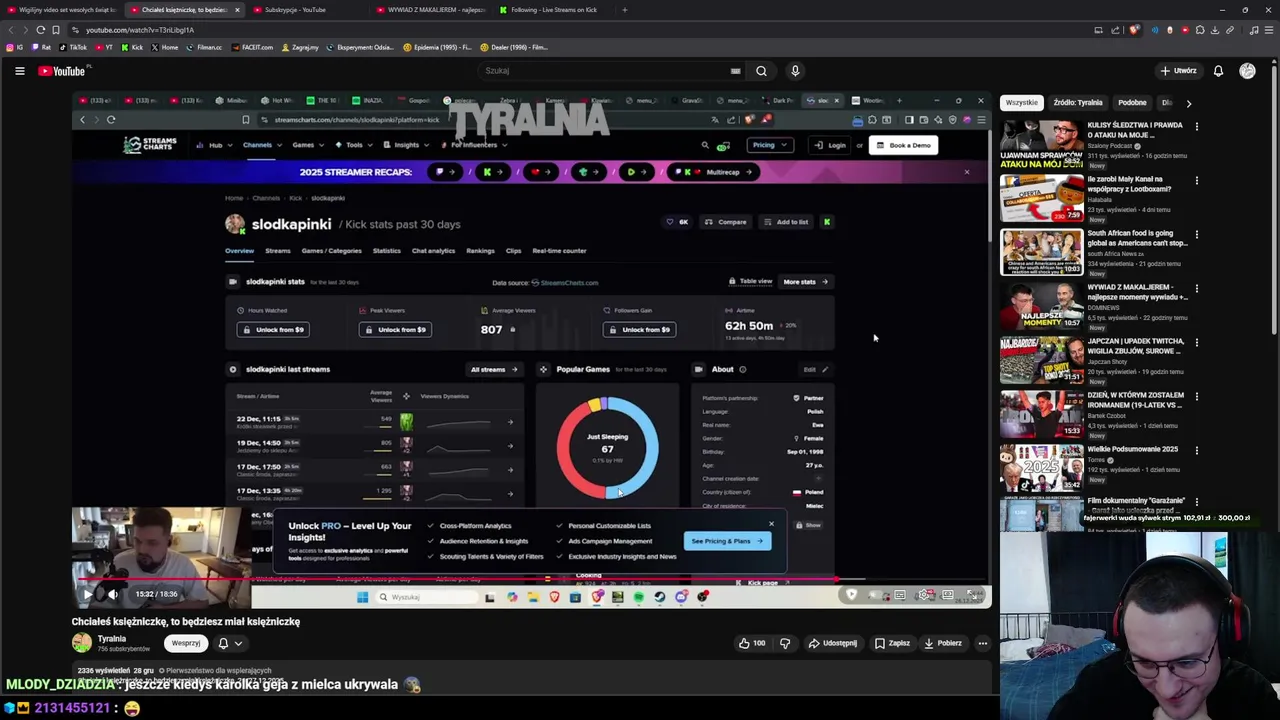Select the Podobne filter chip
1280x720 pixels.
[1132, 103]
